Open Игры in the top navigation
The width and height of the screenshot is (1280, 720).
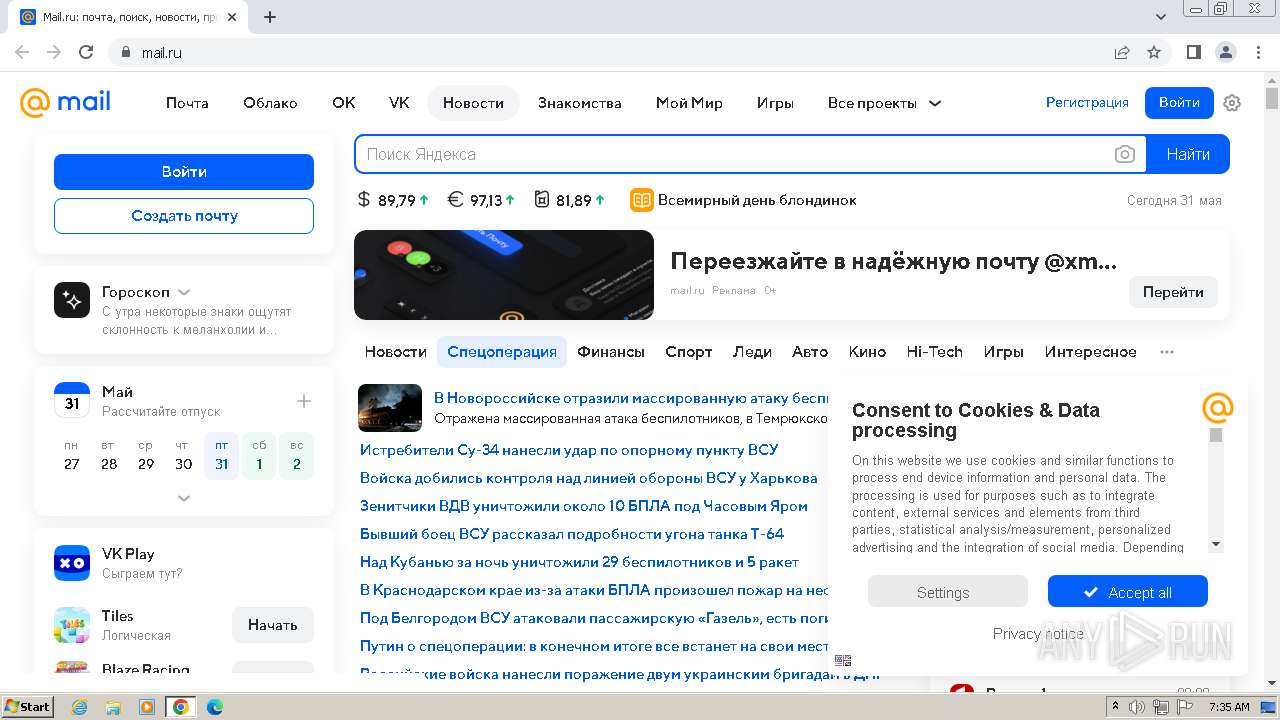775,103
